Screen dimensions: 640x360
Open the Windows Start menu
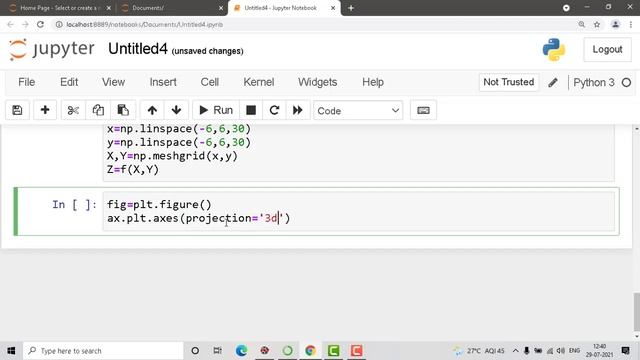click(x=11, y=351)
